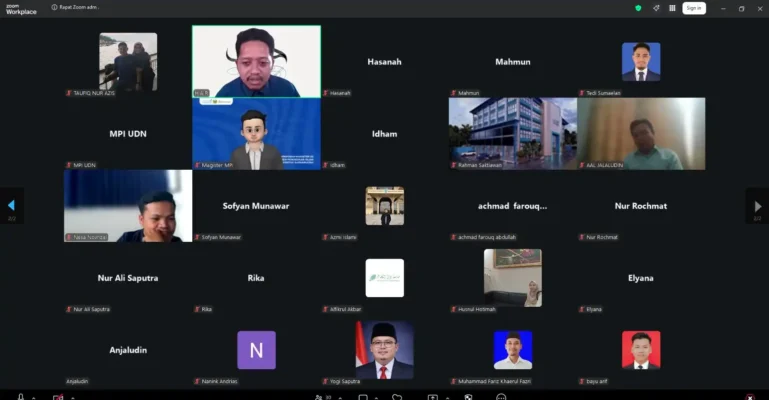Click the Rapat Zoom meeting info title
This screenshot has height=400, width=769.
(x=76, y=7)
